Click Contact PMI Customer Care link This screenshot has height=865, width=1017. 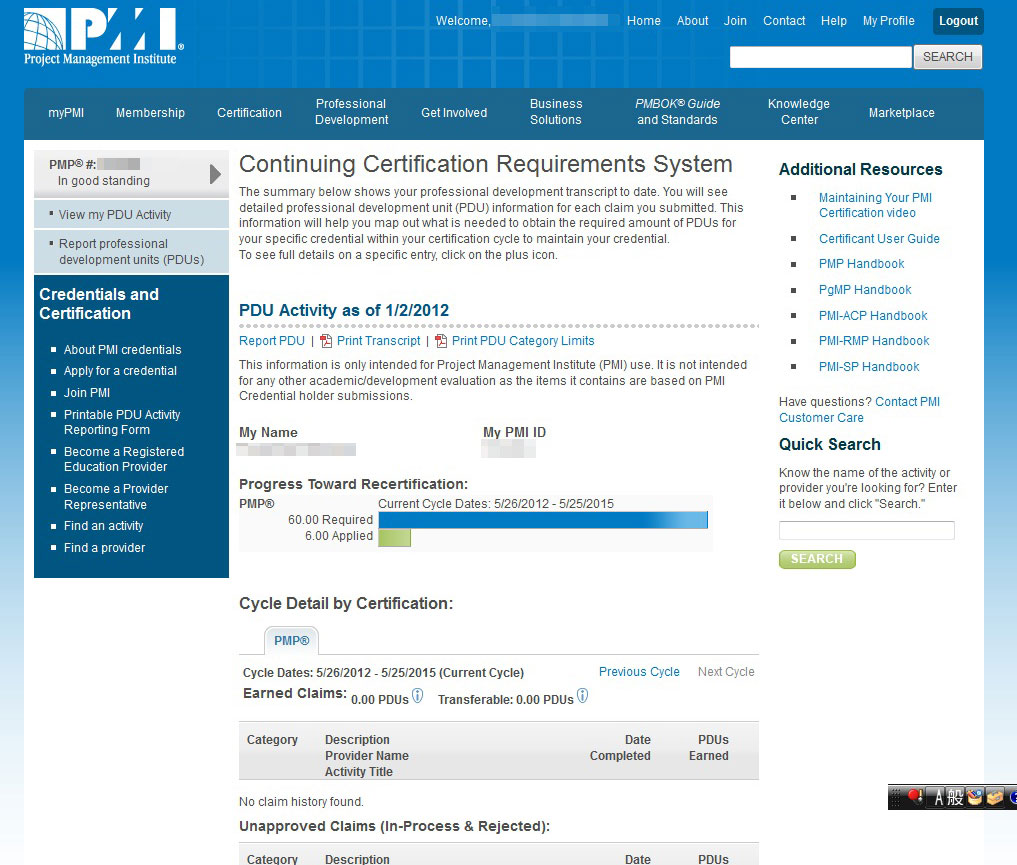[859, 410]
